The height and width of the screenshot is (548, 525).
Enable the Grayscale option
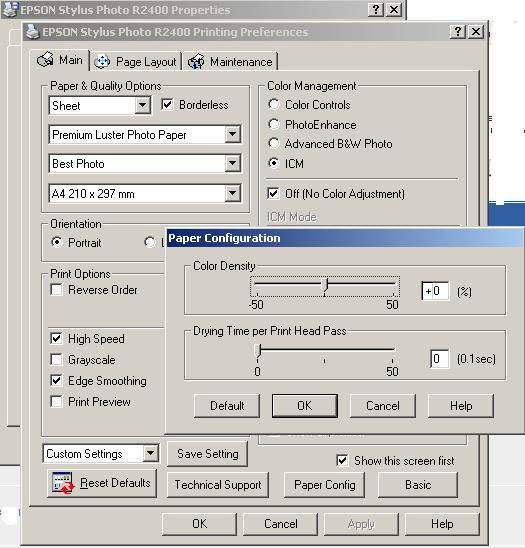click(56, 359)
